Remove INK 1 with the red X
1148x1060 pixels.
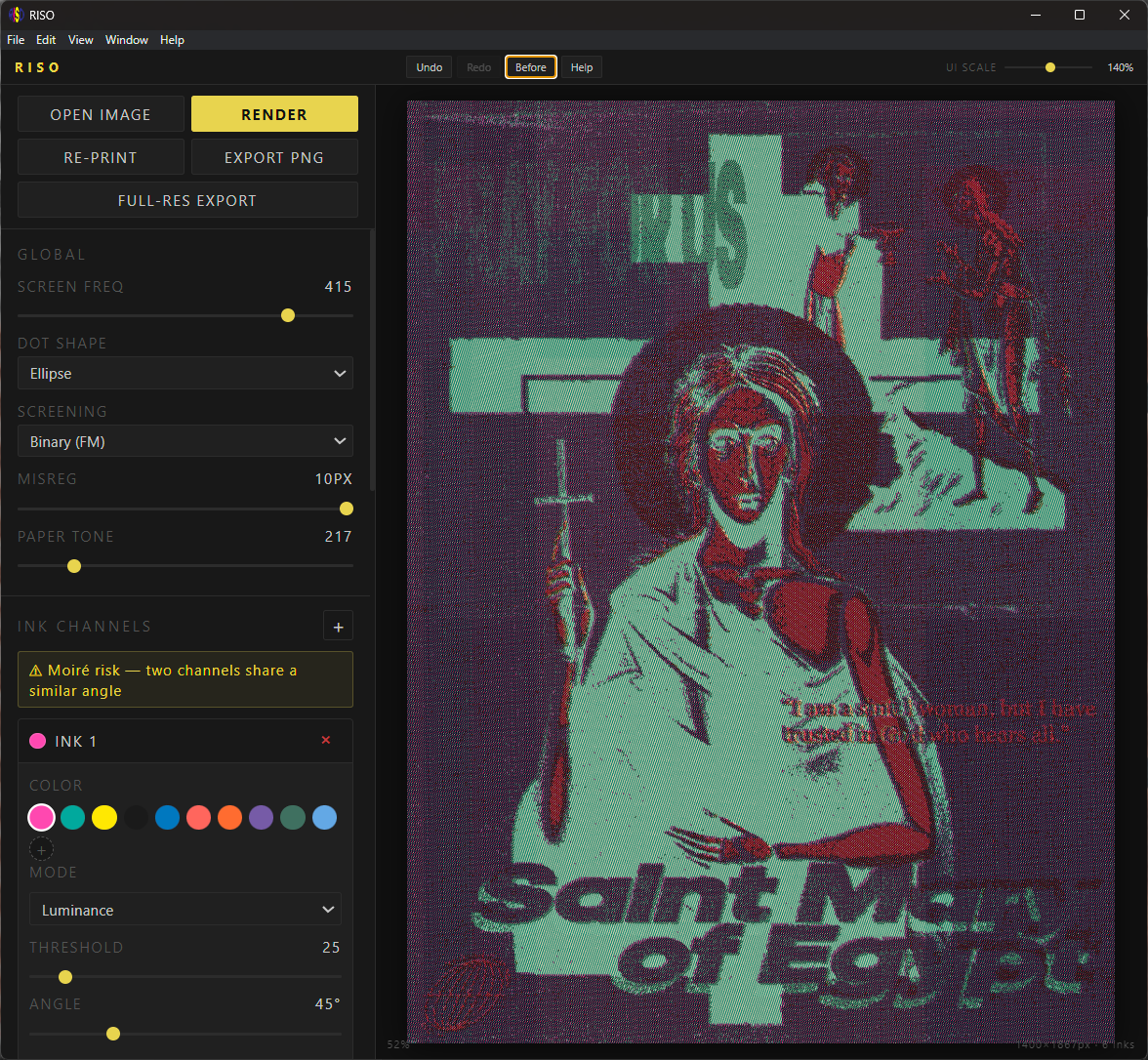tap(326, 740)
